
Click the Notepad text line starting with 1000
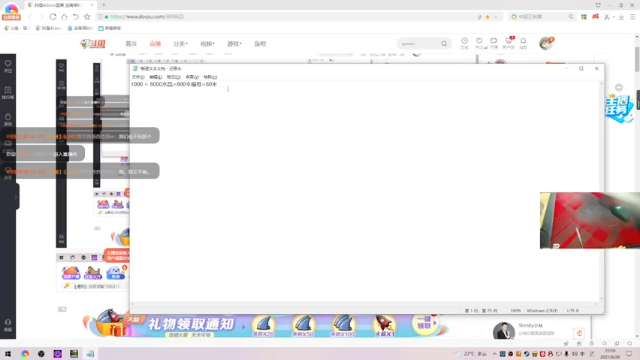click(x=174, y=84)
